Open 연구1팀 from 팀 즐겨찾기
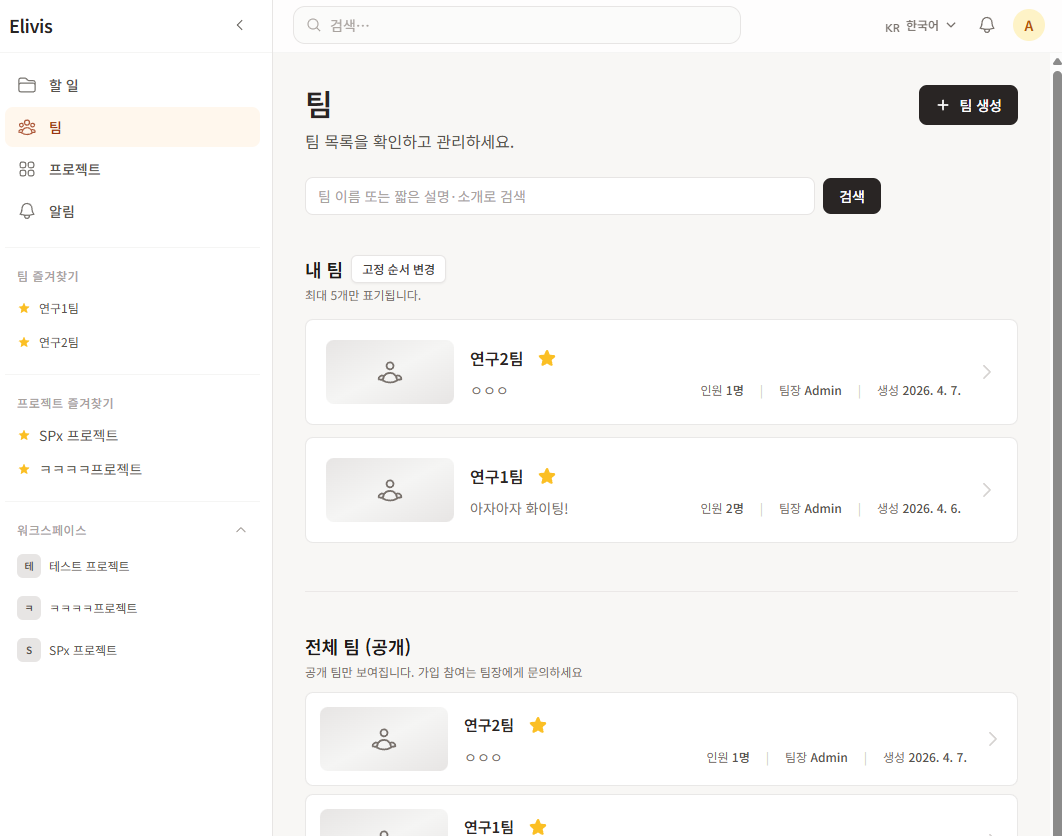1062x836 pixels. click(59, 308)
